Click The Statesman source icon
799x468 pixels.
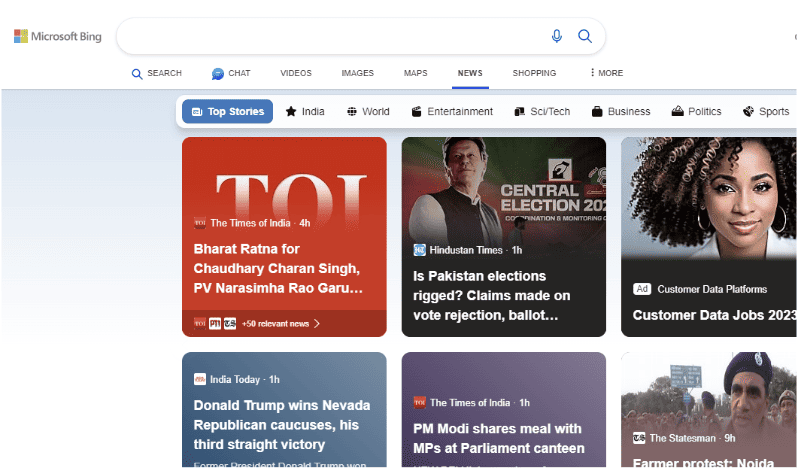click(639, 438)
